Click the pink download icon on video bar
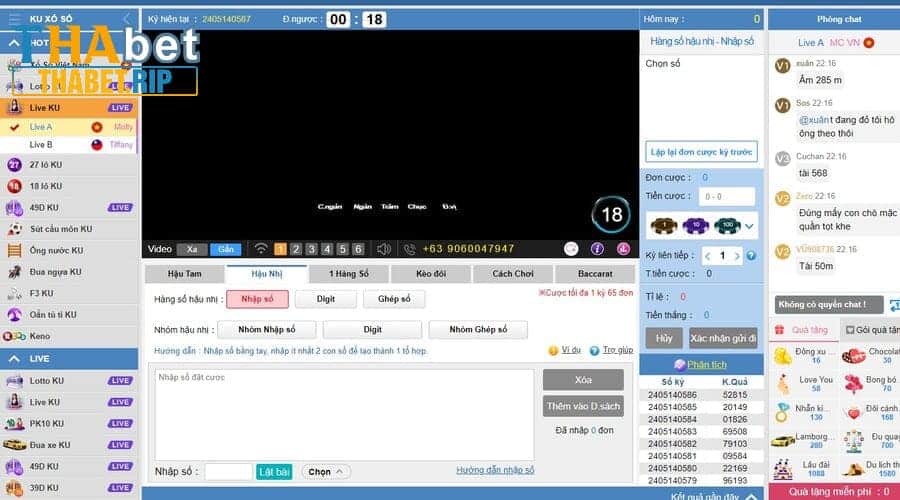Screen dimensions: 900x500 (623, 249)
